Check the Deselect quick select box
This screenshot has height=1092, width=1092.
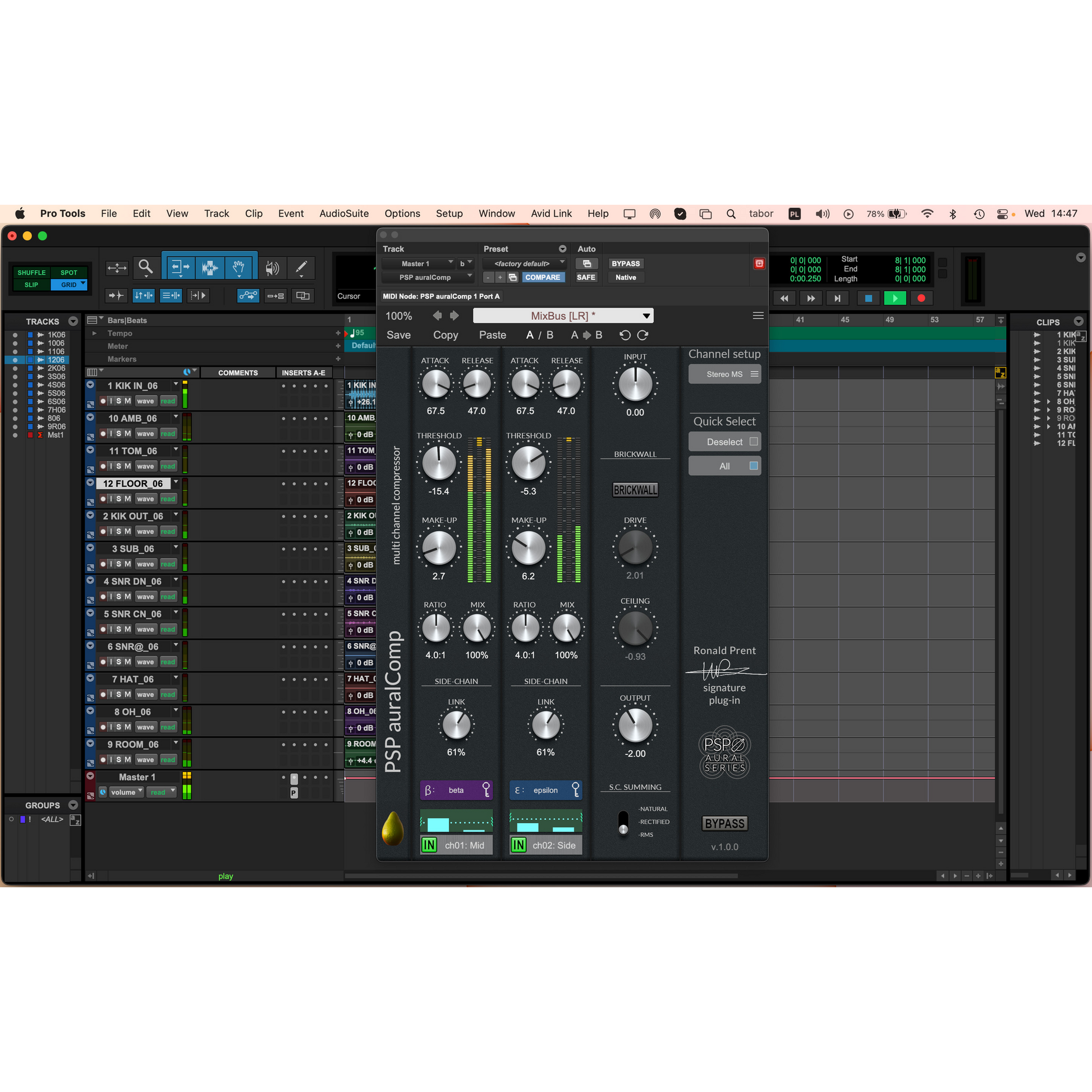(x=754, y=442)
